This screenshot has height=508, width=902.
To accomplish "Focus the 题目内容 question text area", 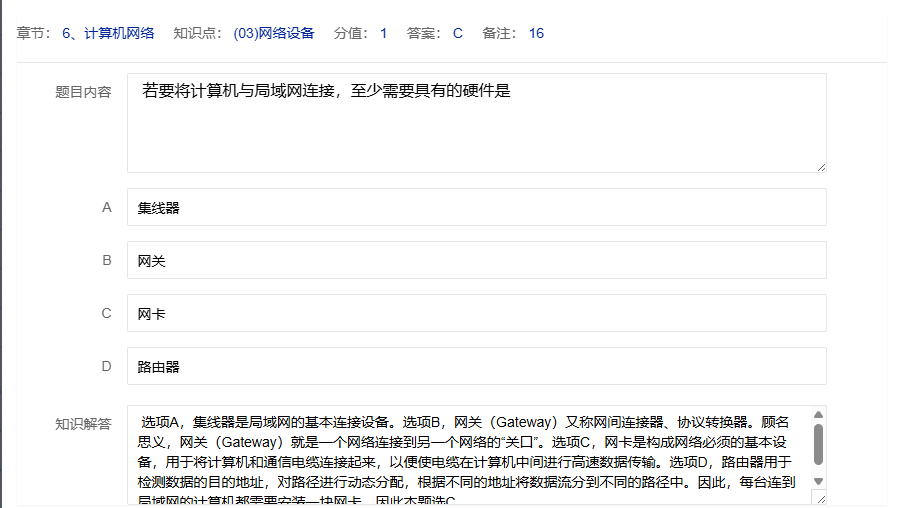I will [x=476, y=122].
